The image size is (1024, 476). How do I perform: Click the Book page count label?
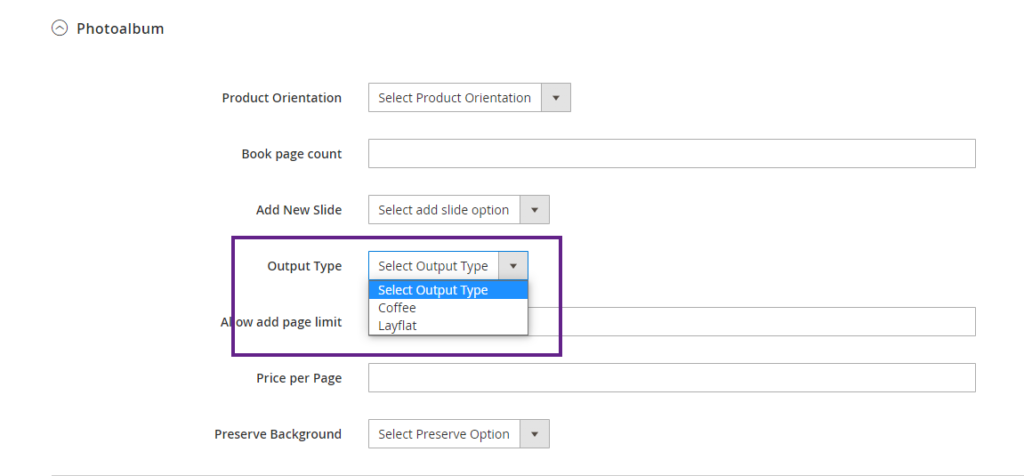291,154
